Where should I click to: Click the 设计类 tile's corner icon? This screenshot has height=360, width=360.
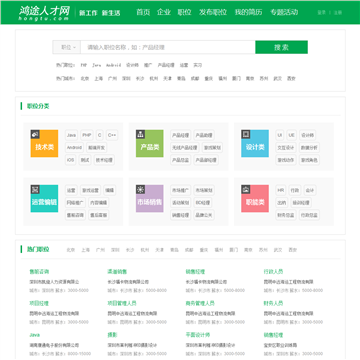coord(246,134)
